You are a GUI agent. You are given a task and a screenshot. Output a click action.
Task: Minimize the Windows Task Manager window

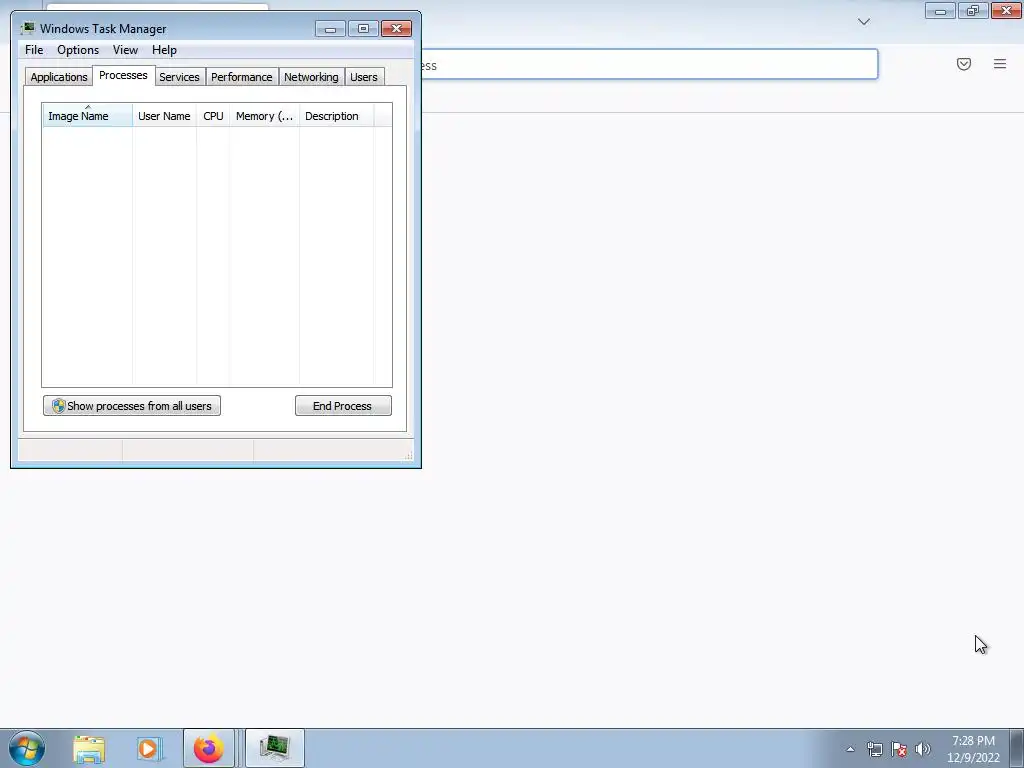[x=330, y=29]
